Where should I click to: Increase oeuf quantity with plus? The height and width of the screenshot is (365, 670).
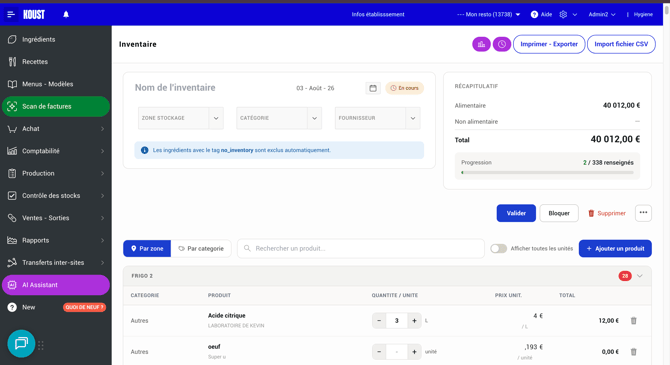[x=414, y=352]
